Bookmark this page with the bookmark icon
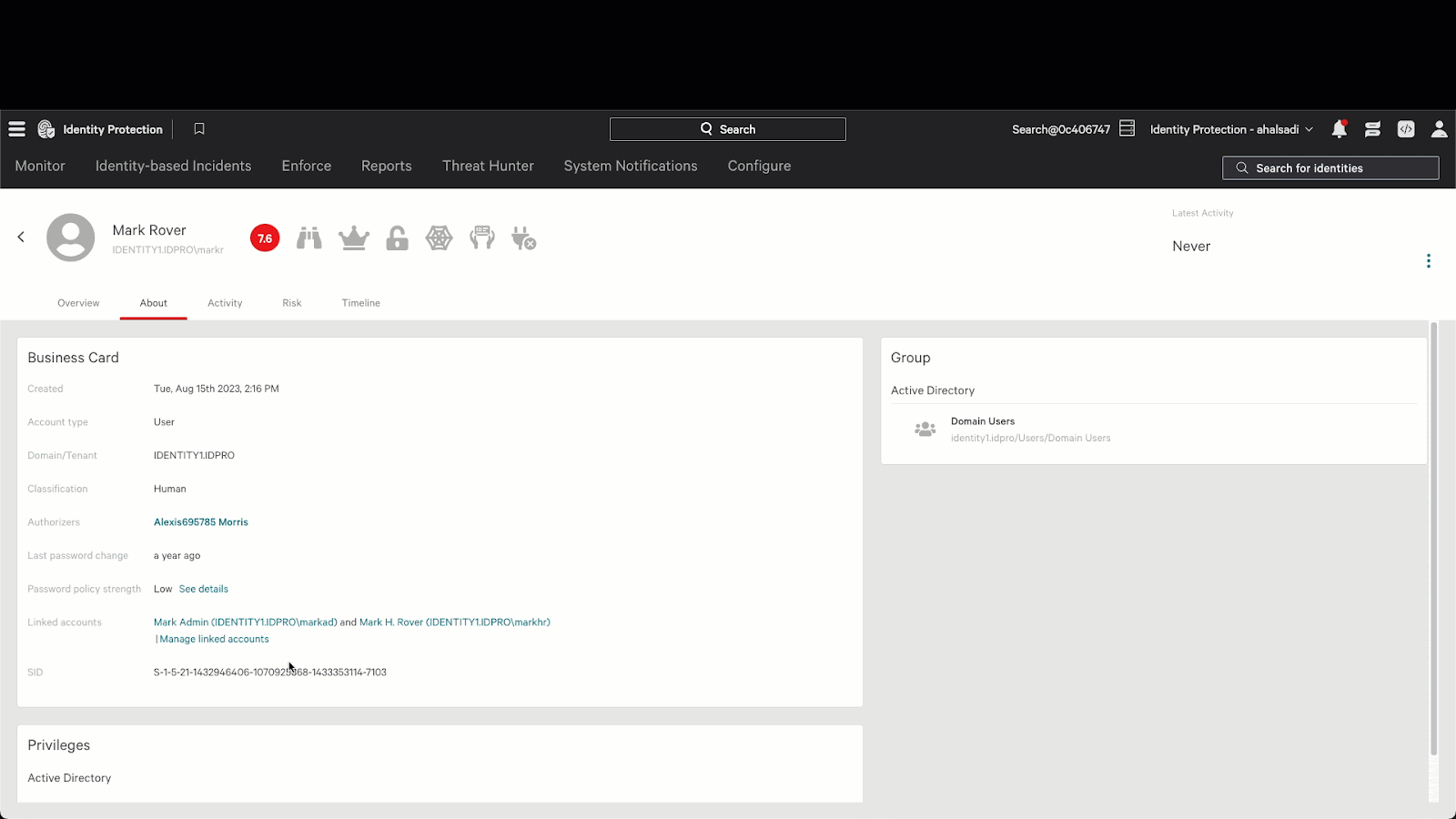This screenshot has height=819, width=1456. click(199, 129)
